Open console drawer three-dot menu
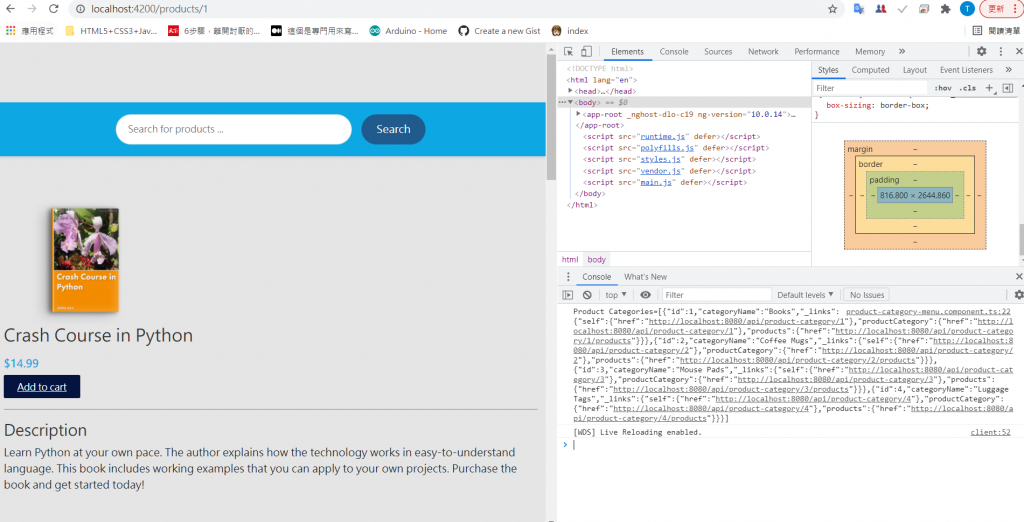Screen dimensions: 1024x522 (568, 276)
